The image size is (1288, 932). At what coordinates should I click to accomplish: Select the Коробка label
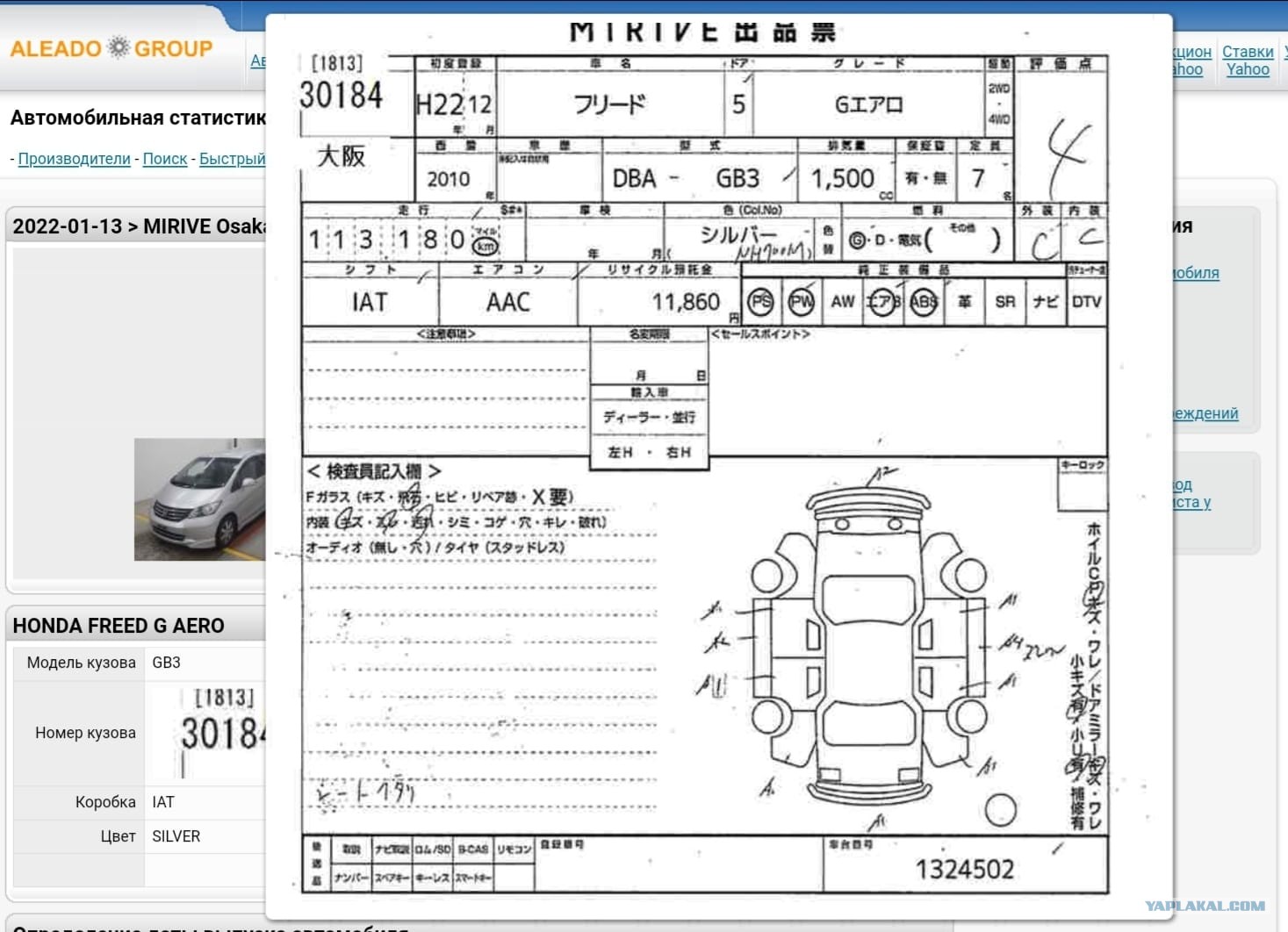click(x=105, y=802)
